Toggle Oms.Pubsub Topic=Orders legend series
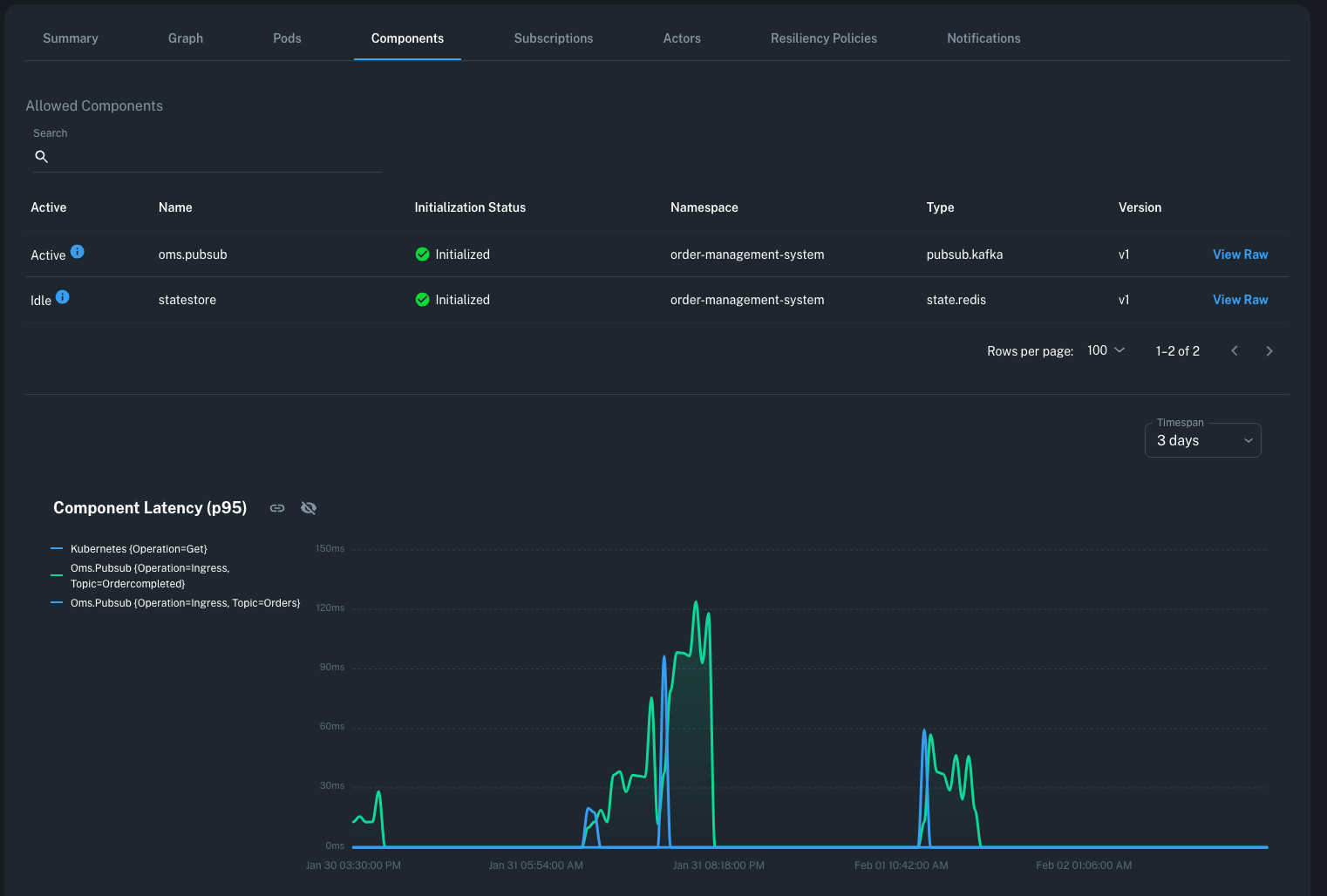Viewport: 1327px width, 896px height. (x=176, y=603)
